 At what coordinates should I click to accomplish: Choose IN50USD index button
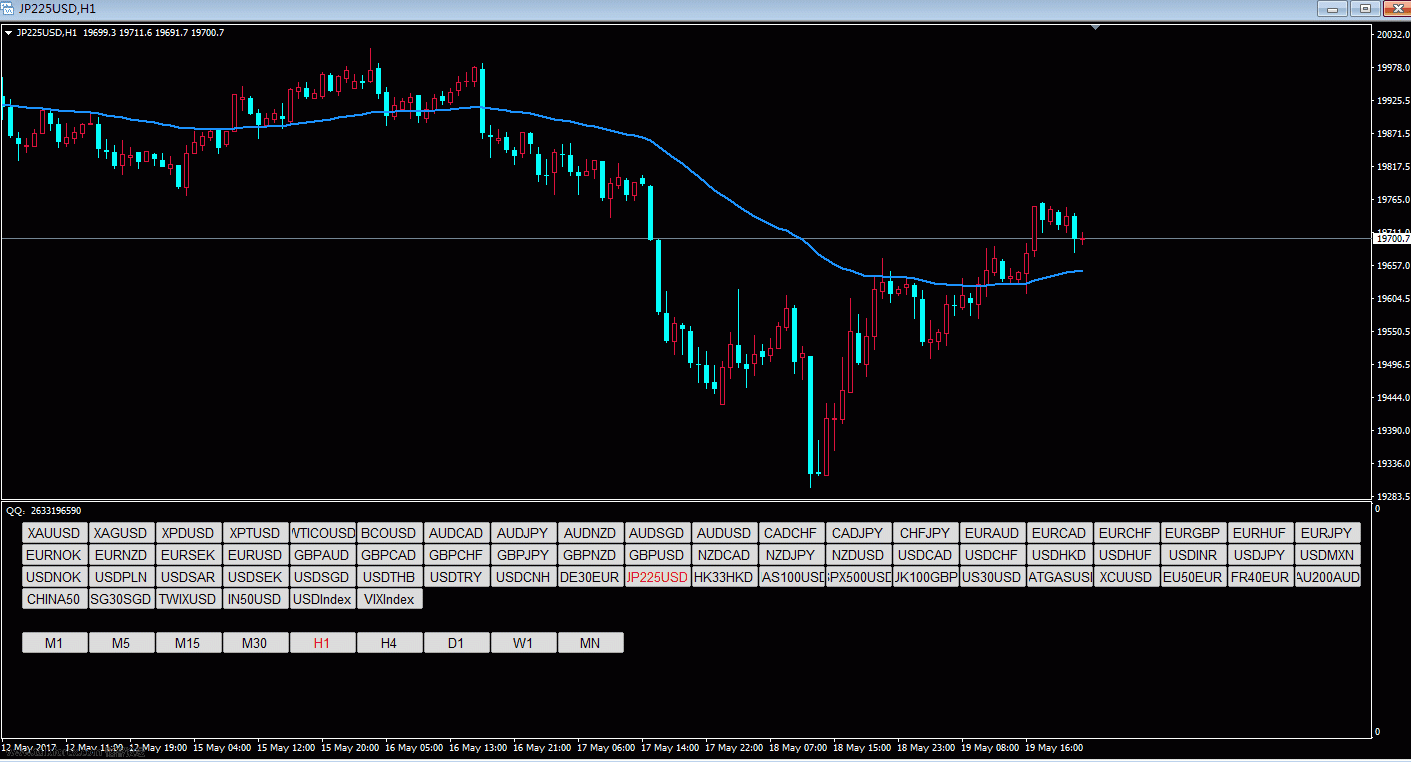pyautogui.click(x=255, y=599)
